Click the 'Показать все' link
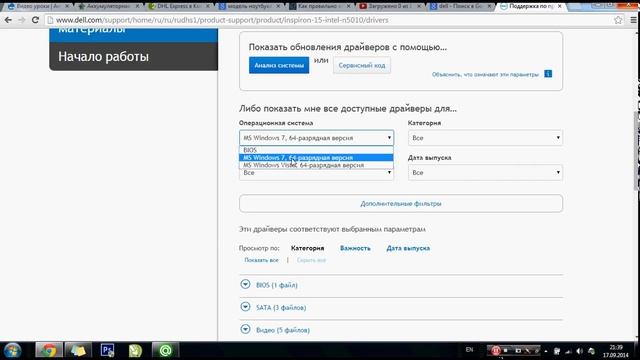 [261, 260]
